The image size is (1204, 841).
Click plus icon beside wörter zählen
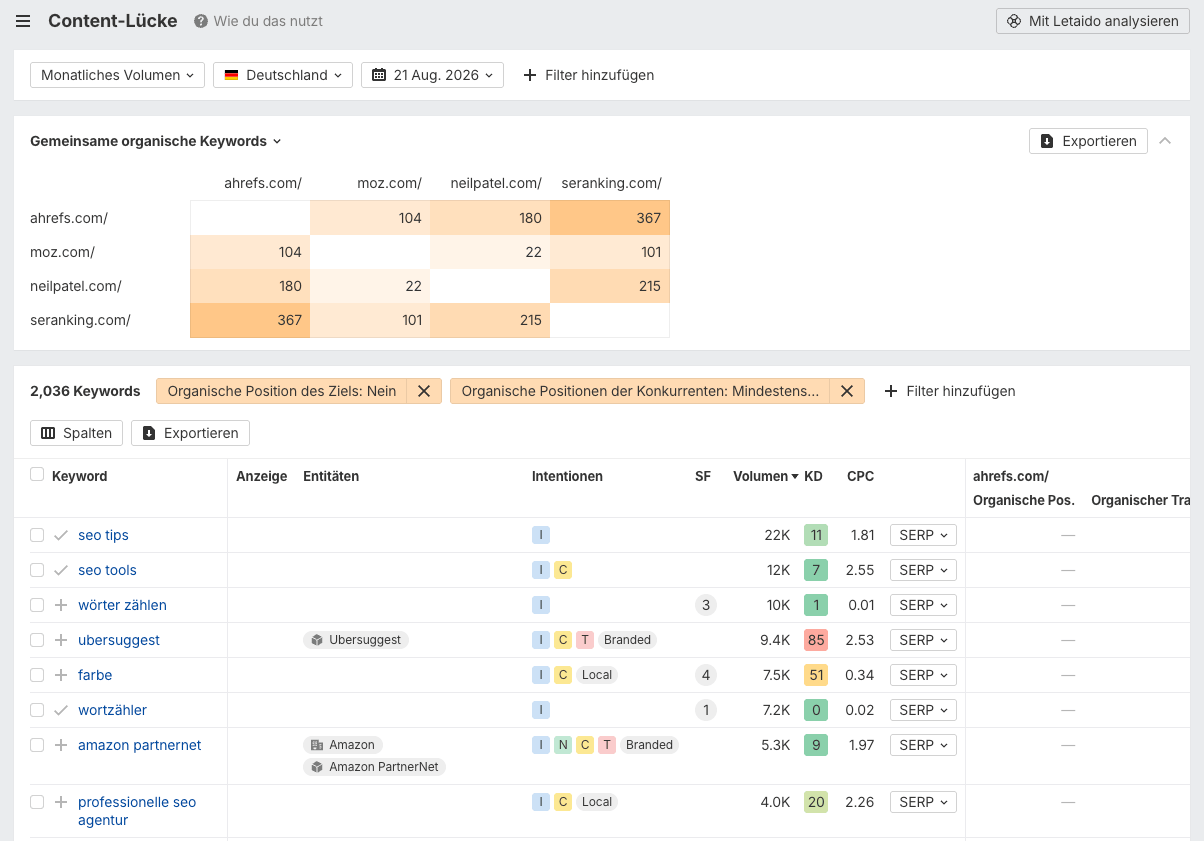tap(61, 605)
